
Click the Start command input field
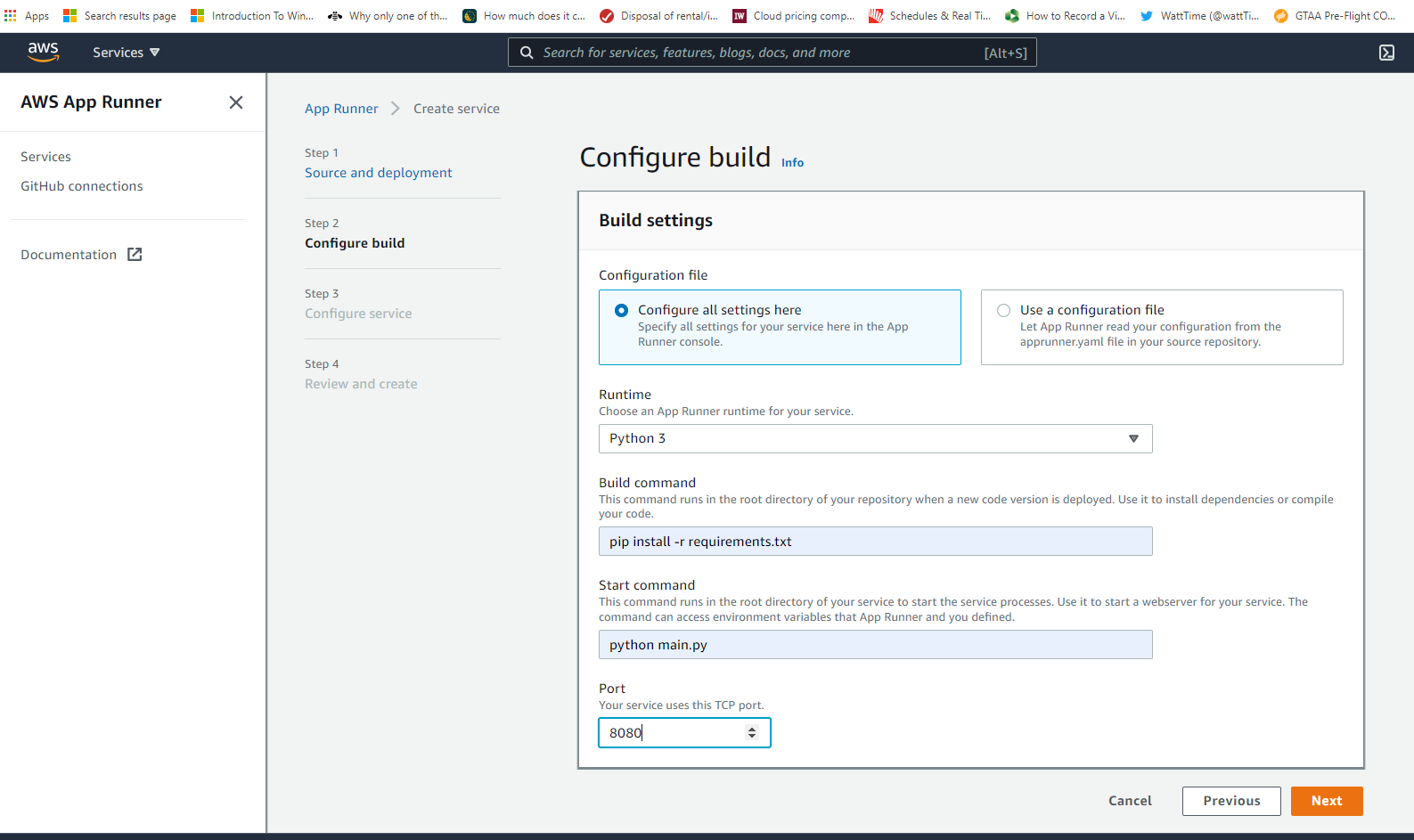[x=875, y=645]
